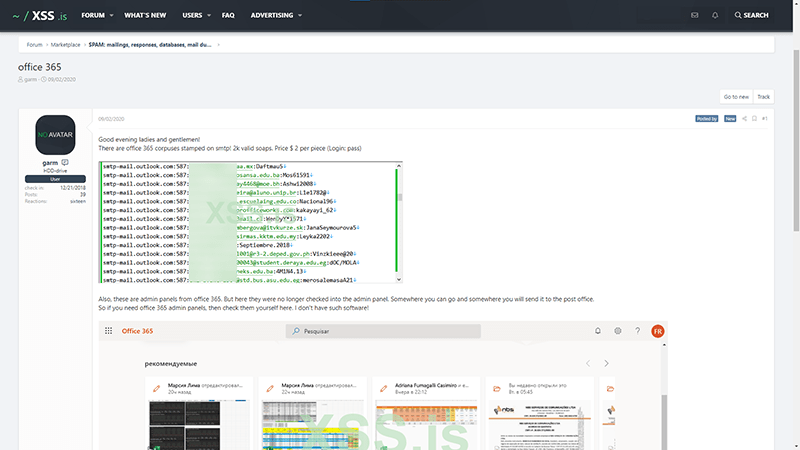Open the forum alerts bell icon
800x450 pixels.
(715, 15)
